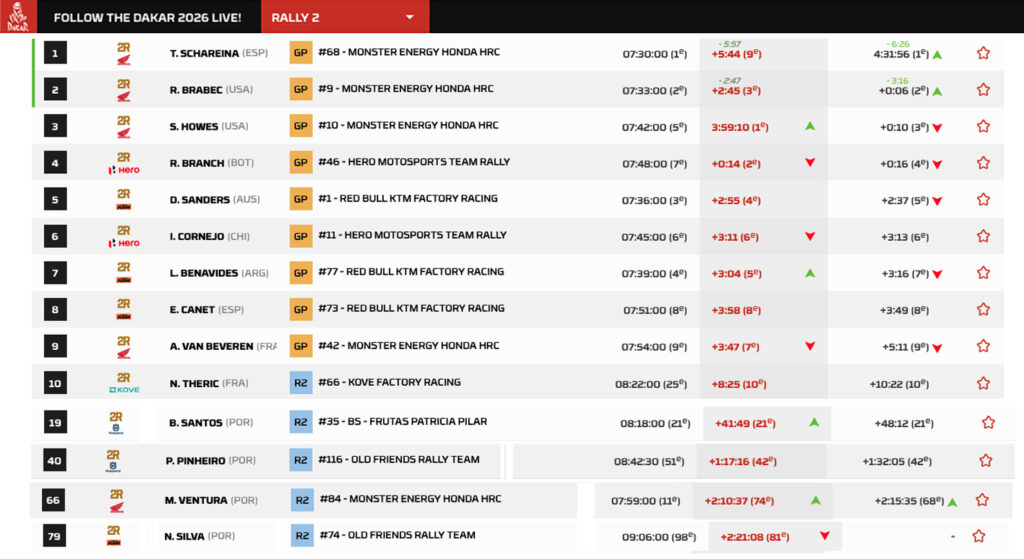Click the Dakar logo in the header
The height and width of the screenshot is (559, 1024).
point(18,17)
